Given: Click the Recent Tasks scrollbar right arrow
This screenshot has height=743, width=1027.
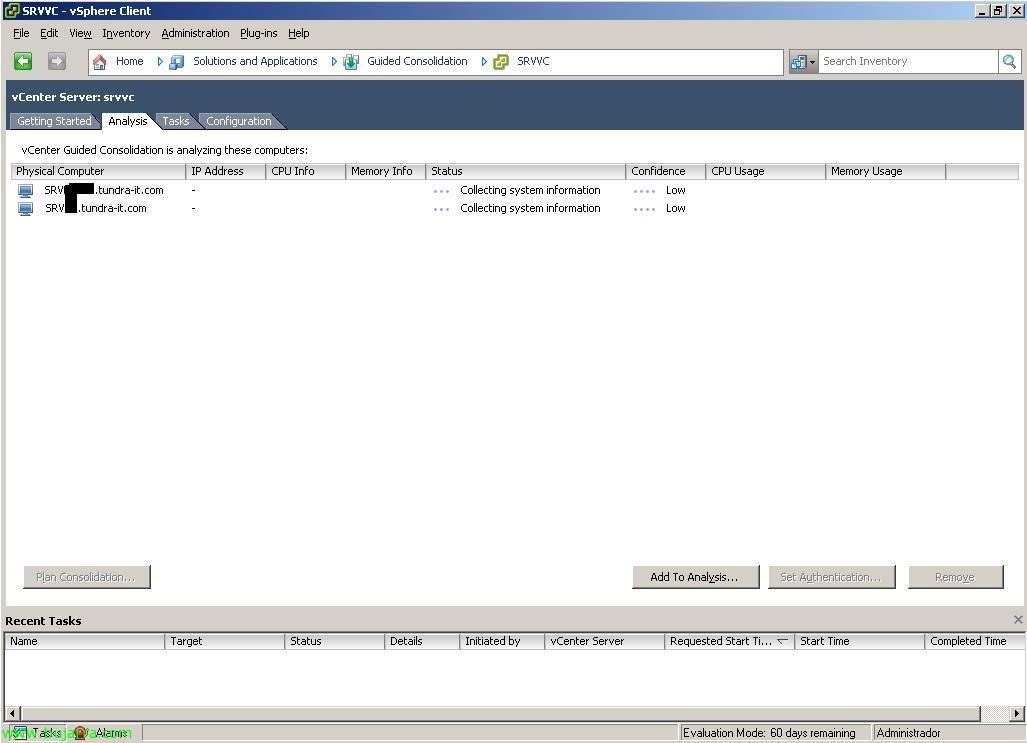Looking at the screenshot, I should 1017,713.
